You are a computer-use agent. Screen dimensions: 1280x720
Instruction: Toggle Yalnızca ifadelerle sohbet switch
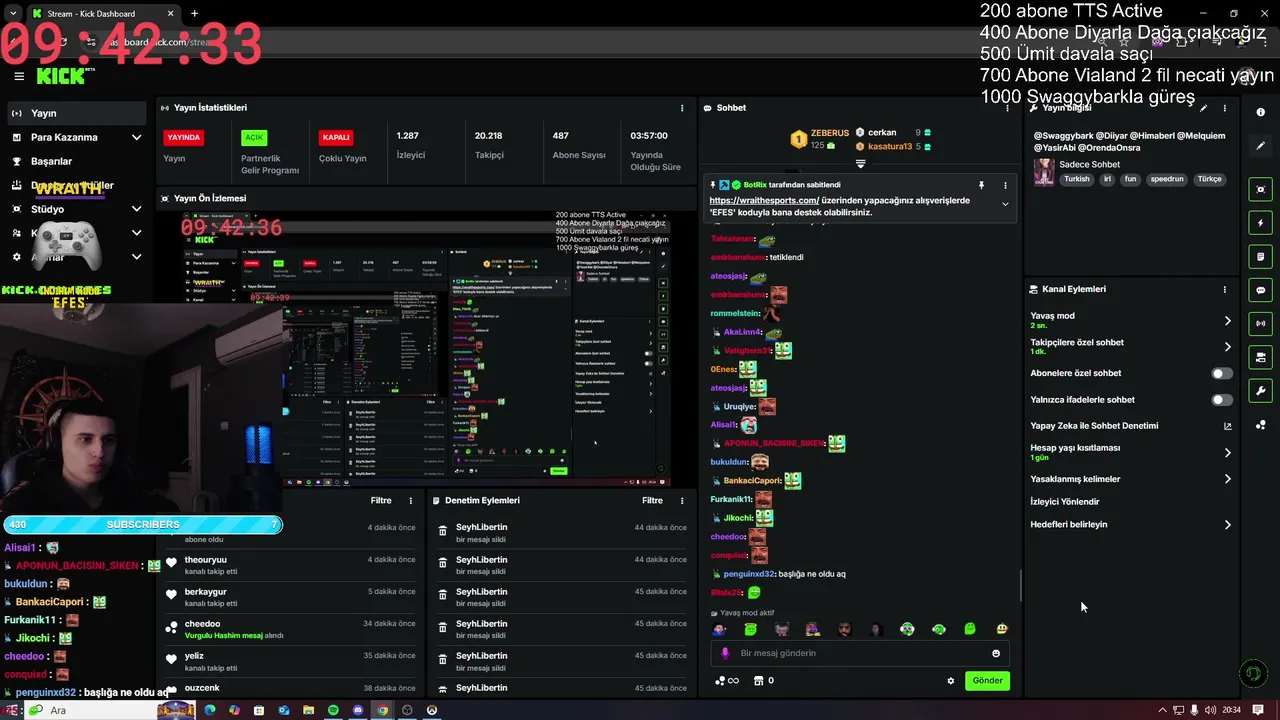(x=1222, y=400)
